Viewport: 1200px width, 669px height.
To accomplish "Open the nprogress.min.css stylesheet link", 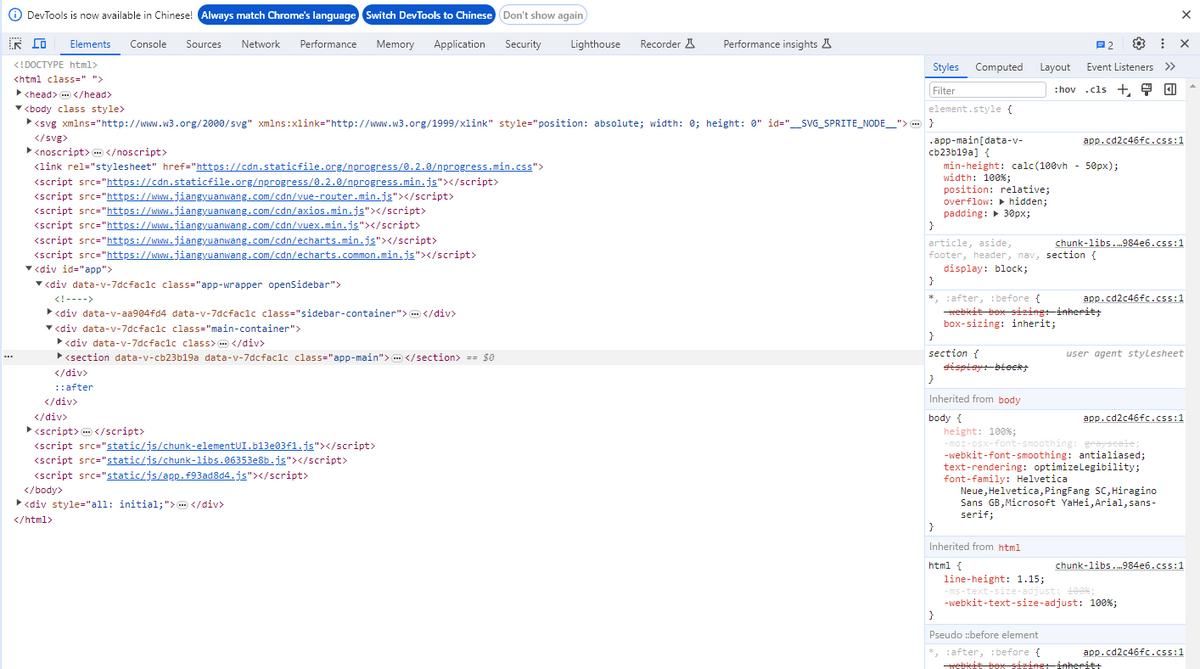I will pyautogui.click(x=363, y=167).
